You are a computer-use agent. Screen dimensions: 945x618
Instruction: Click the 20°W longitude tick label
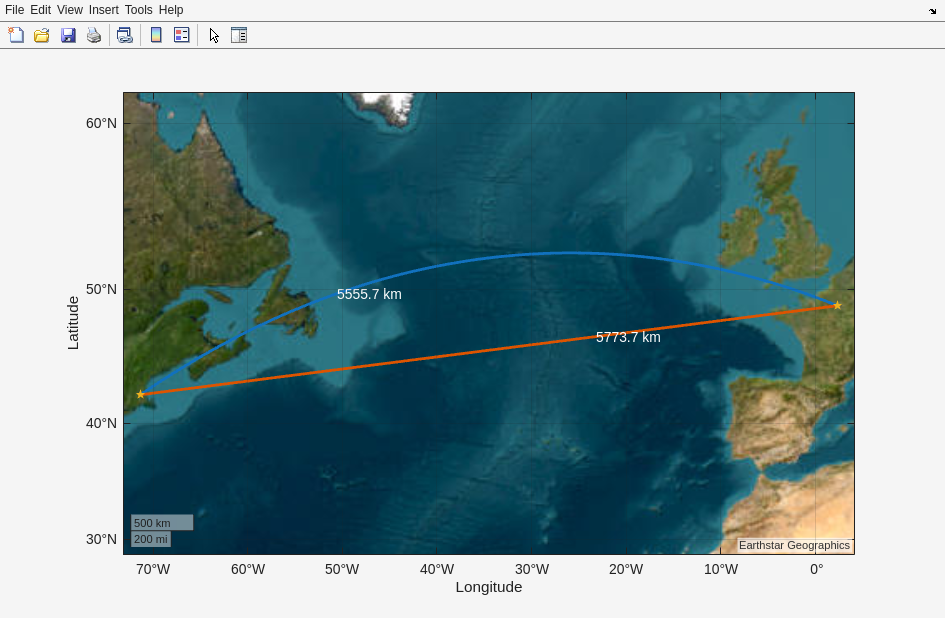coord(626,569)
